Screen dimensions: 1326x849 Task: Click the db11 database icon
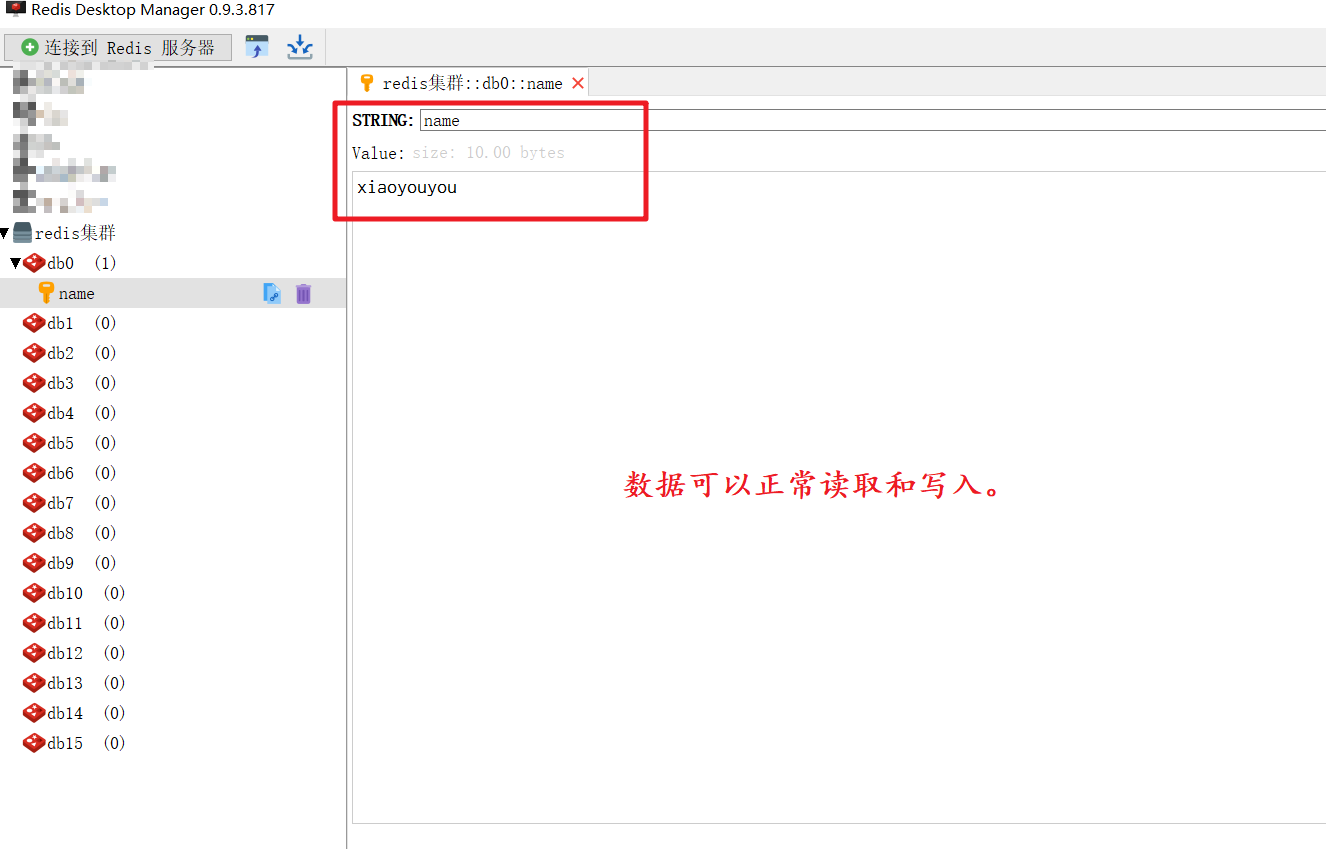click(34, 623)
